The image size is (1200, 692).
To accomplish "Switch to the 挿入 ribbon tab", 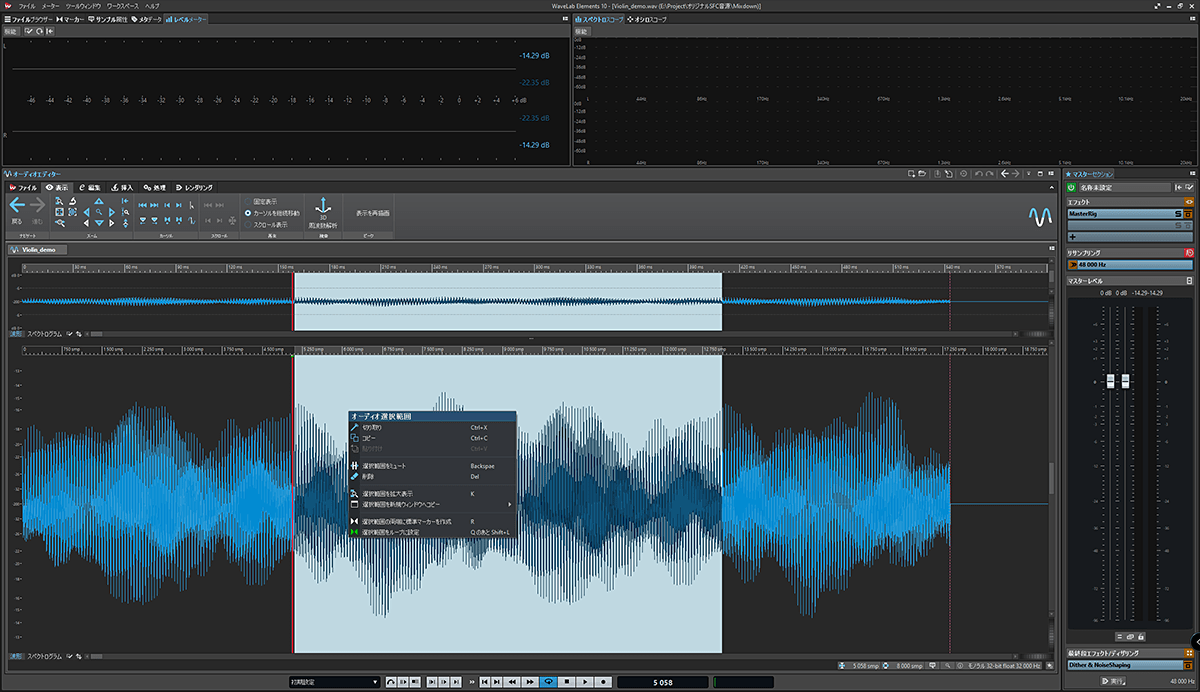I will (122, 187).
